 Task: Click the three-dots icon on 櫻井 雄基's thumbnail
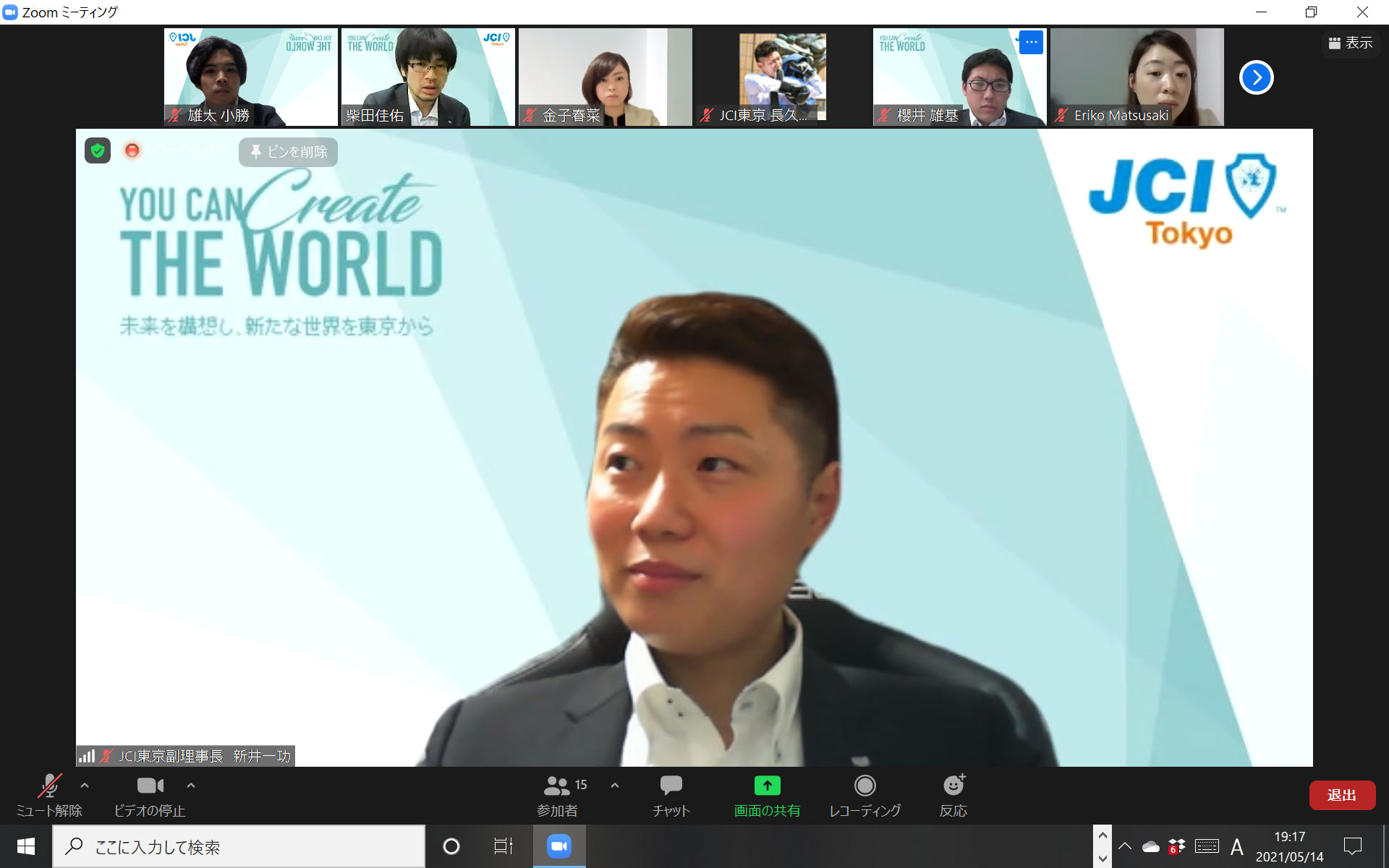point(1031,43)
